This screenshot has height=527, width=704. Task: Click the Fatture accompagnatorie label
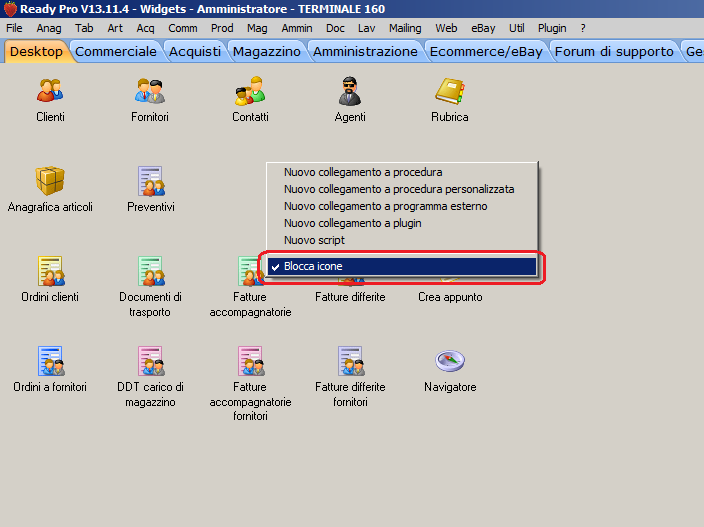click(250, 304)
